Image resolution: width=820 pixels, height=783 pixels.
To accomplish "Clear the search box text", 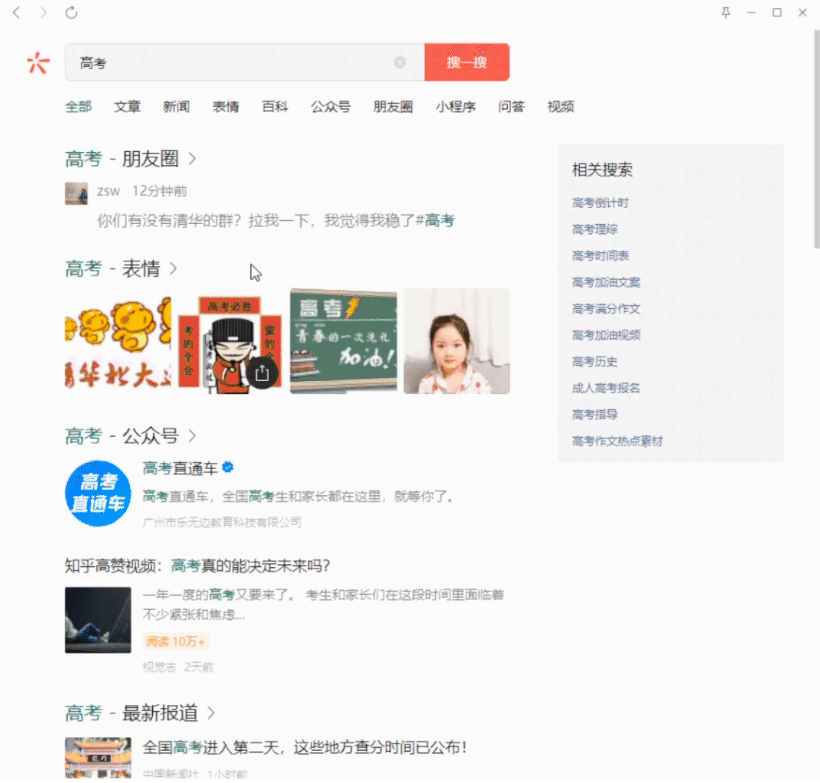I will click(x=400, y=62).
